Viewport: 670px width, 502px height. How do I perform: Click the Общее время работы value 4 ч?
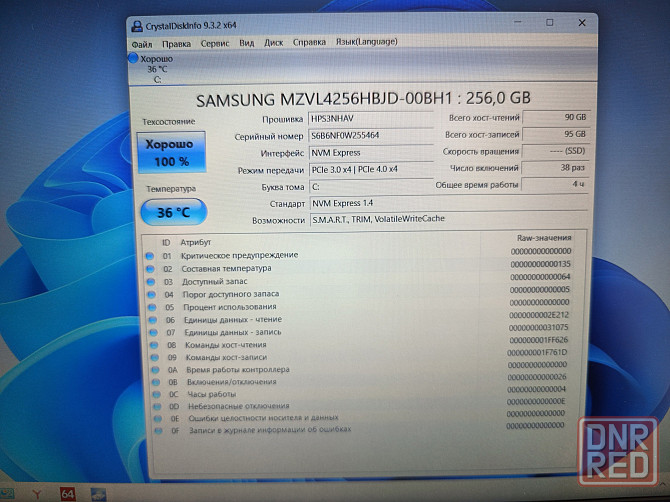point(555,184)
